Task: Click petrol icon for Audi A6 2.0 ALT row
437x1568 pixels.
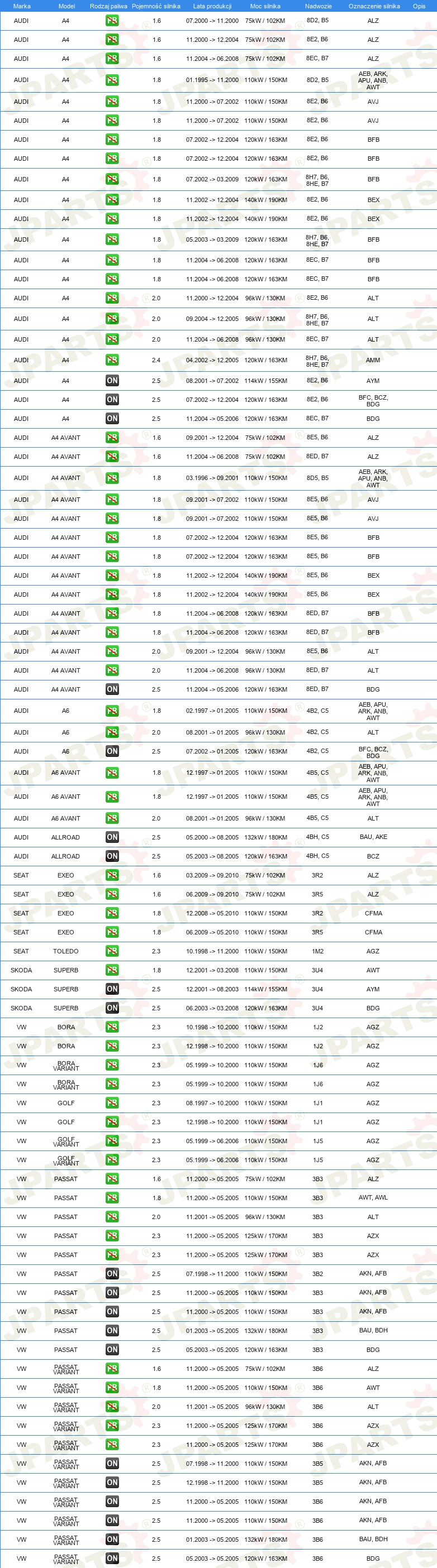Action: [112, 732]
